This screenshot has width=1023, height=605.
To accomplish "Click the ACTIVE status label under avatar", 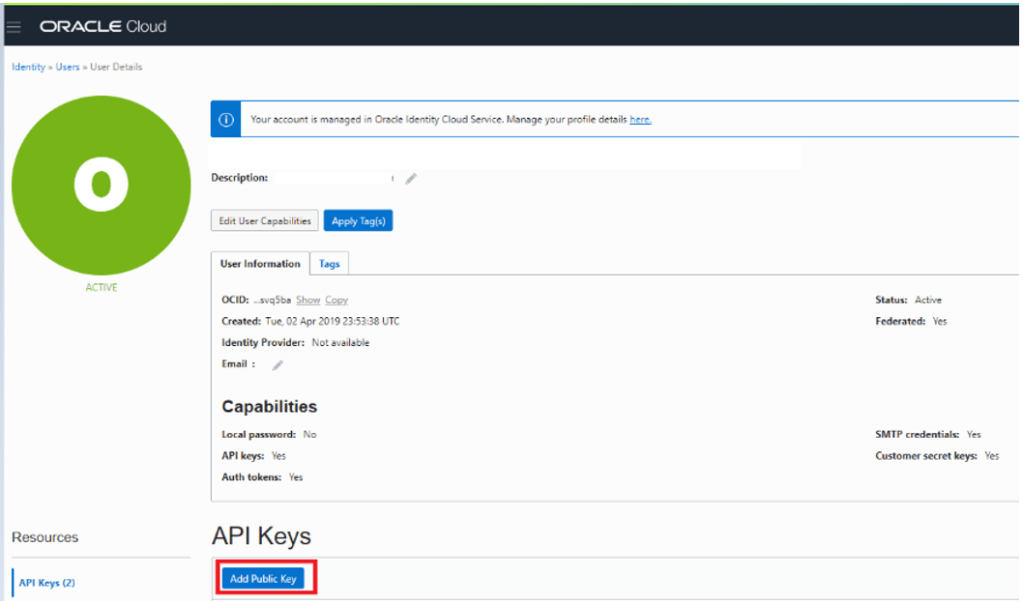I will point(101,288).
